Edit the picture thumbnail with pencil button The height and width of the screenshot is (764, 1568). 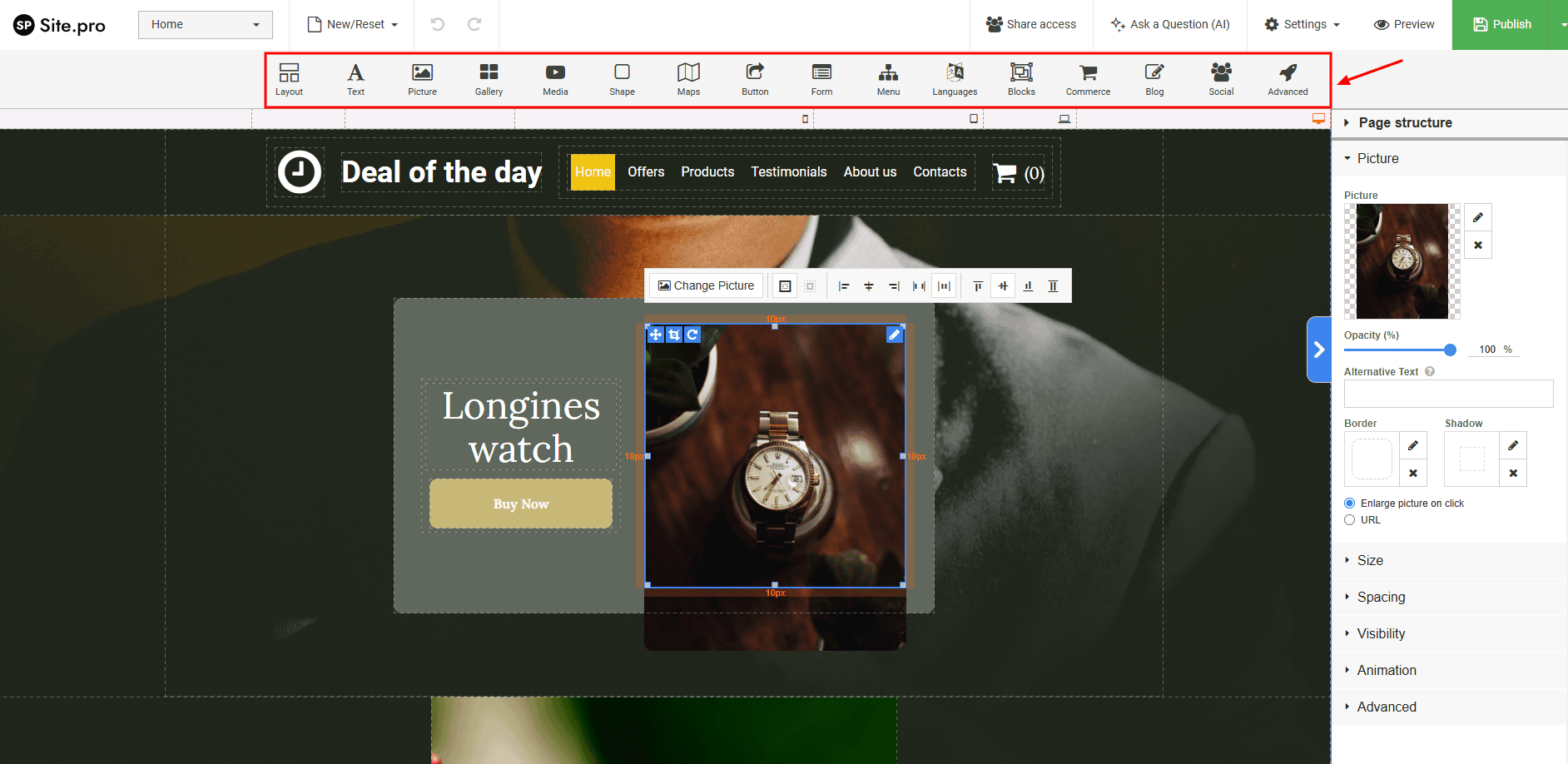1478,217
